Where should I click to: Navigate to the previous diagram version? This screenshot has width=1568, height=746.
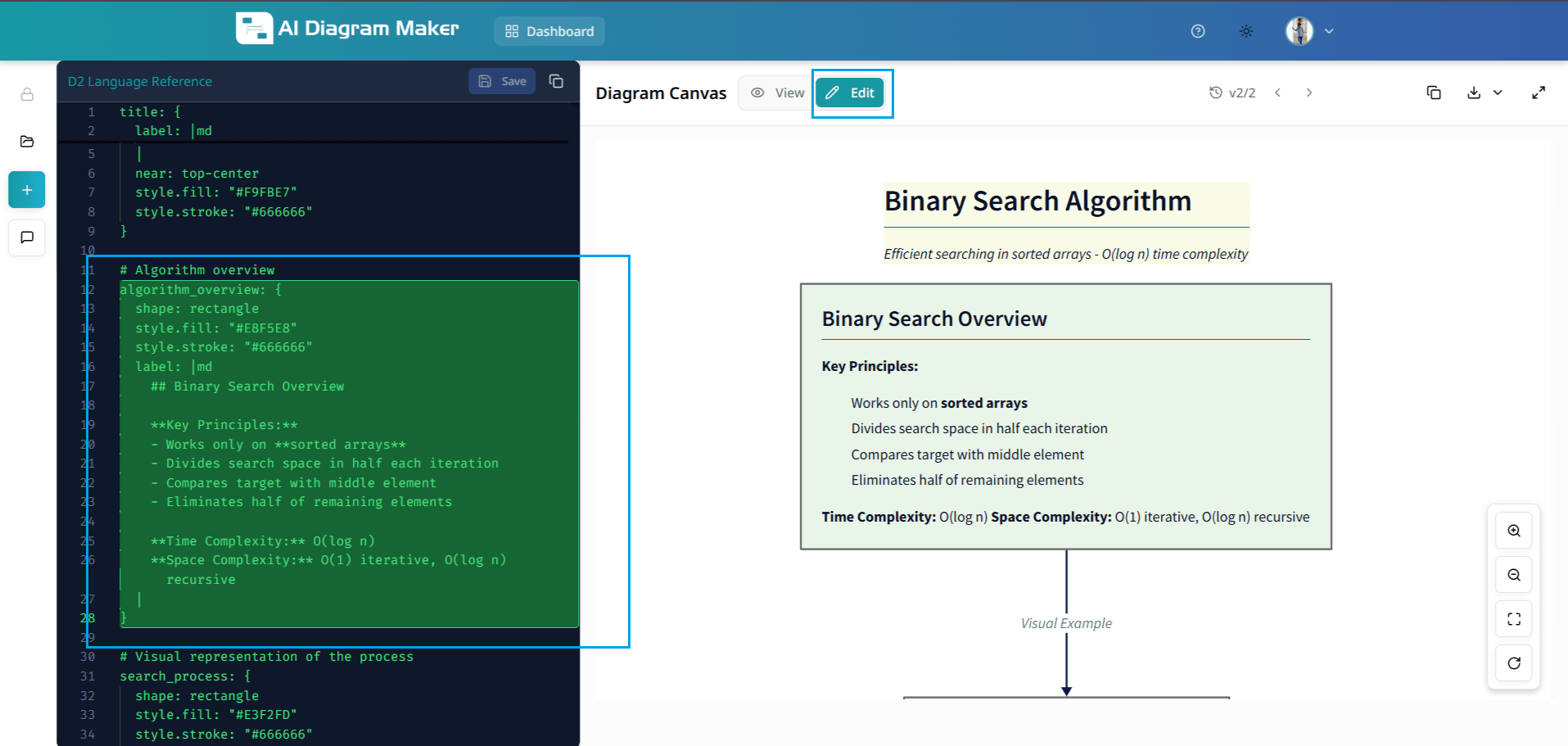pos(1277,93)
